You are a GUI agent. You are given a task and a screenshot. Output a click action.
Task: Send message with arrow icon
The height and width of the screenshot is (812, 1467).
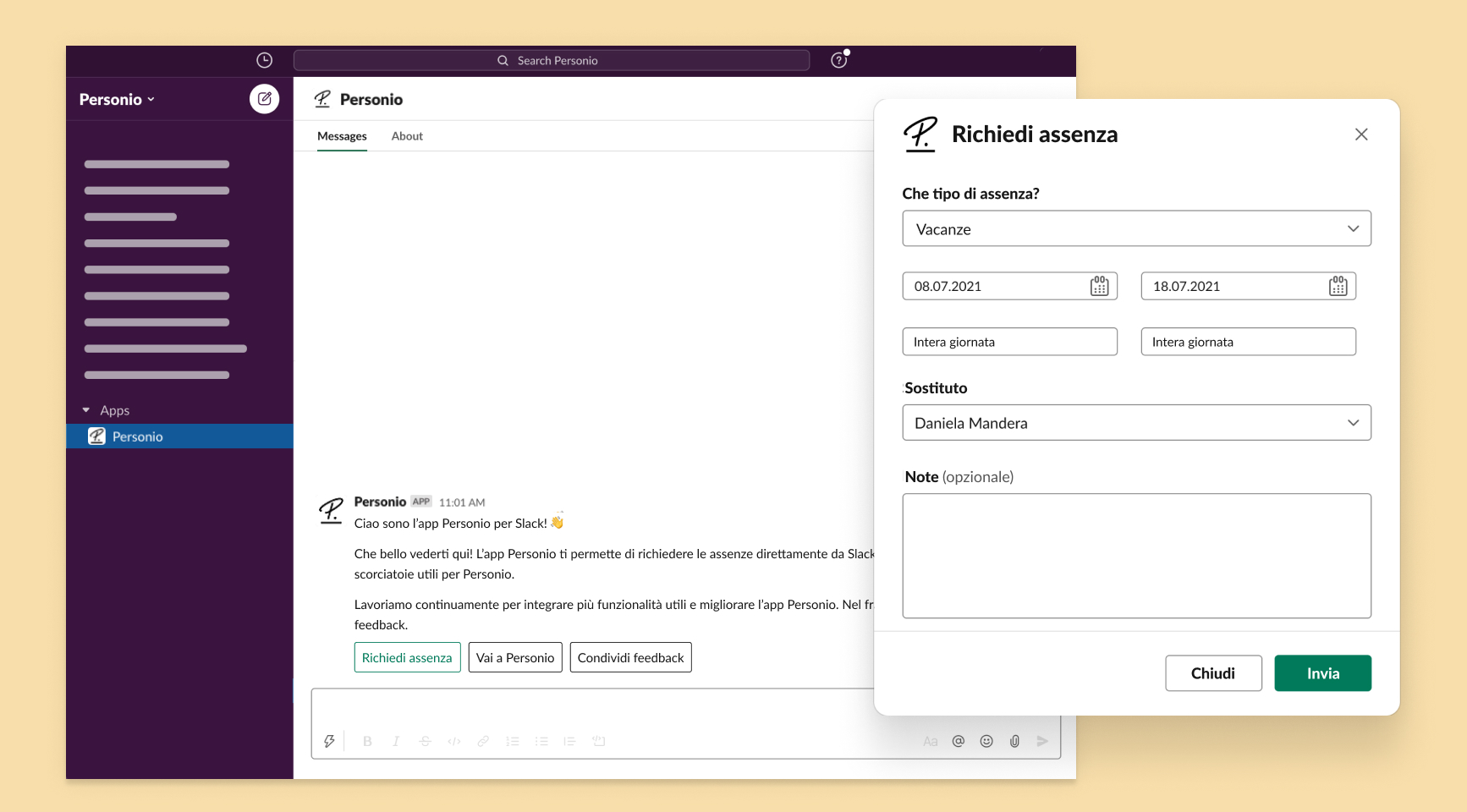(x=1042, y=741)
